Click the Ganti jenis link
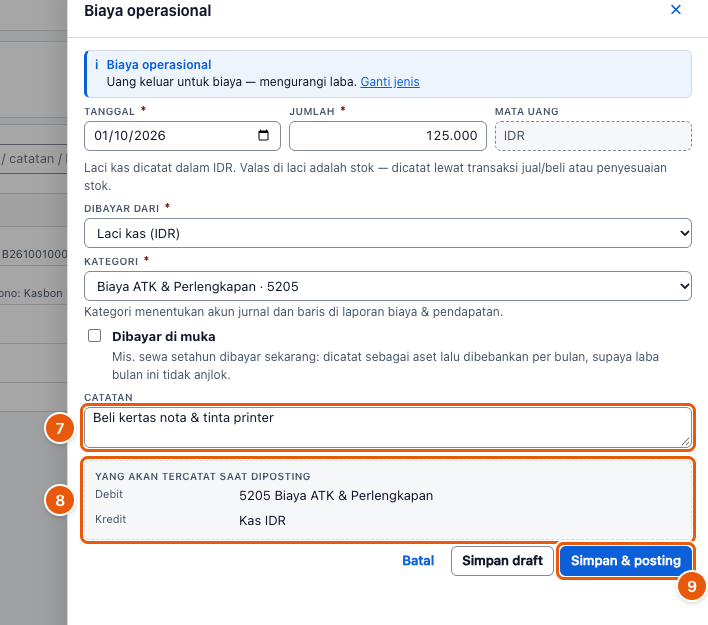Screen dimensions: 708x625 [390, 82]
